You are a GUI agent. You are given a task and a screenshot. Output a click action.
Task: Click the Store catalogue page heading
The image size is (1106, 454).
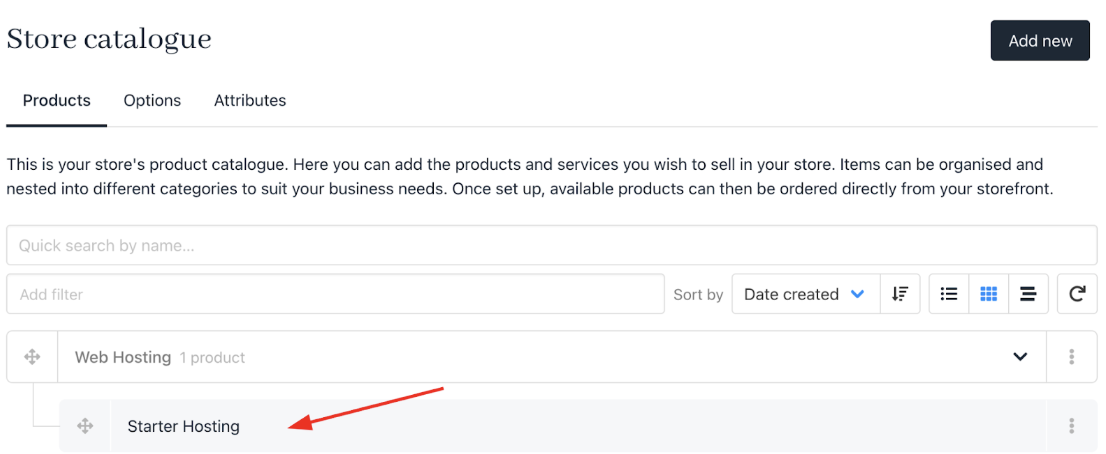click(109, 39)
